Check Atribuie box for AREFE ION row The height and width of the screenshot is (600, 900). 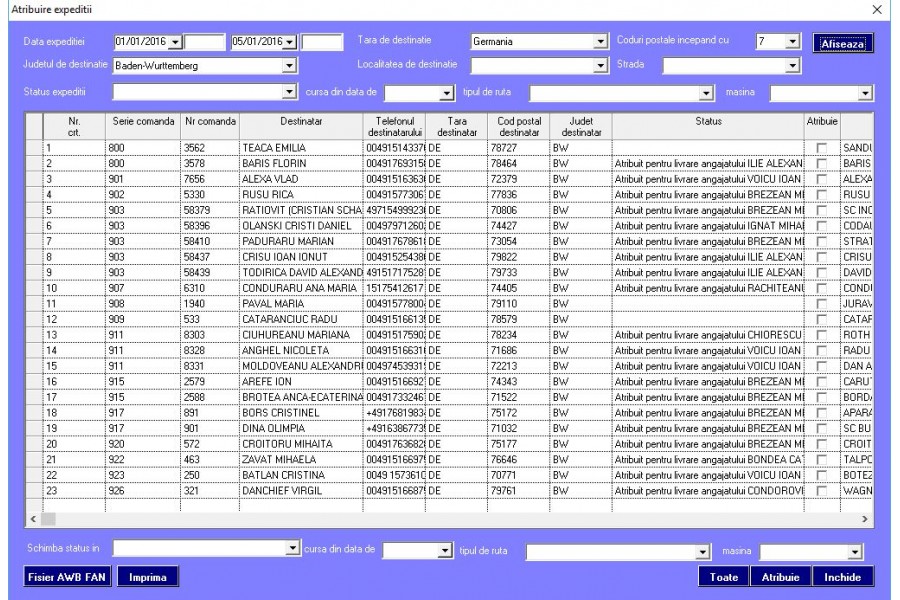[x=822, y=382]
